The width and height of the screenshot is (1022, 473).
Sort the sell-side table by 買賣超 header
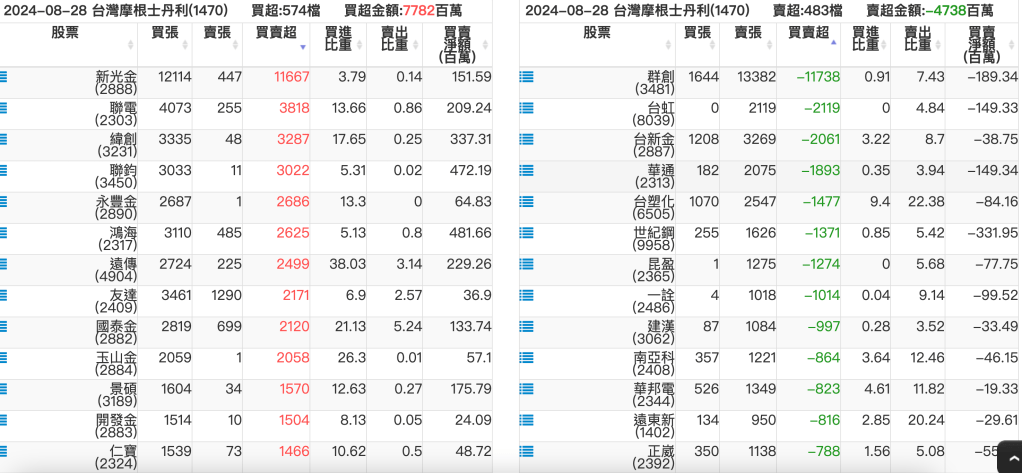tap(810, 38)
